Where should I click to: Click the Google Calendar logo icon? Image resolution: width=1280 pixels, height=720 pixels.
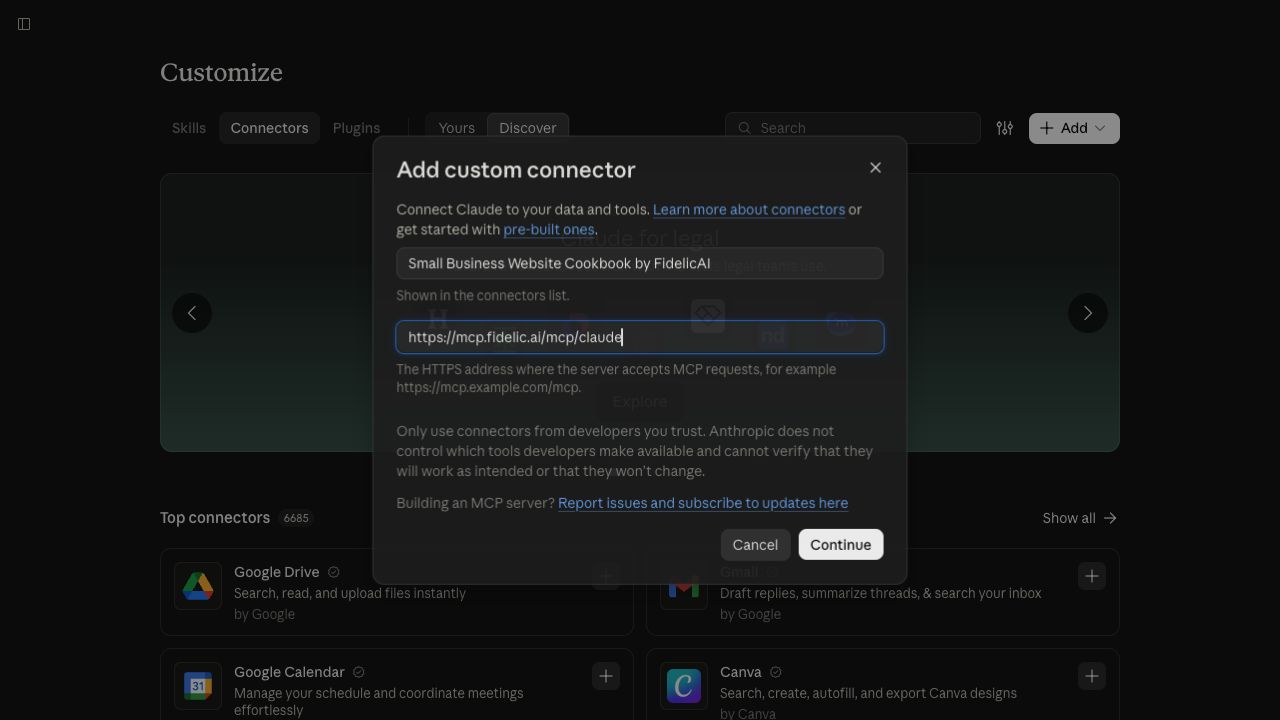click(x=198, y=686)
